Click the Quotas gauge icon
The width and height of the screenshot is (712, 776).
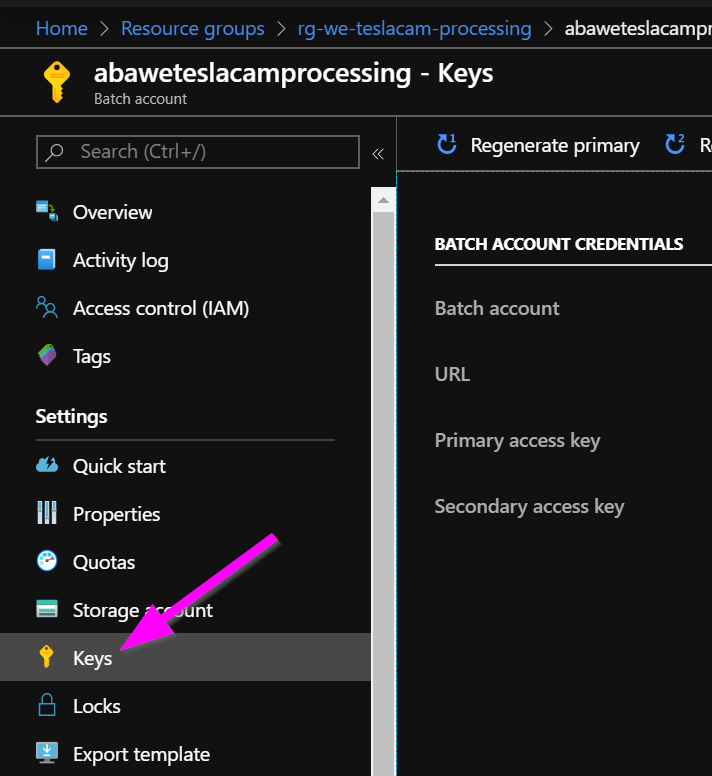coord(47,561)
